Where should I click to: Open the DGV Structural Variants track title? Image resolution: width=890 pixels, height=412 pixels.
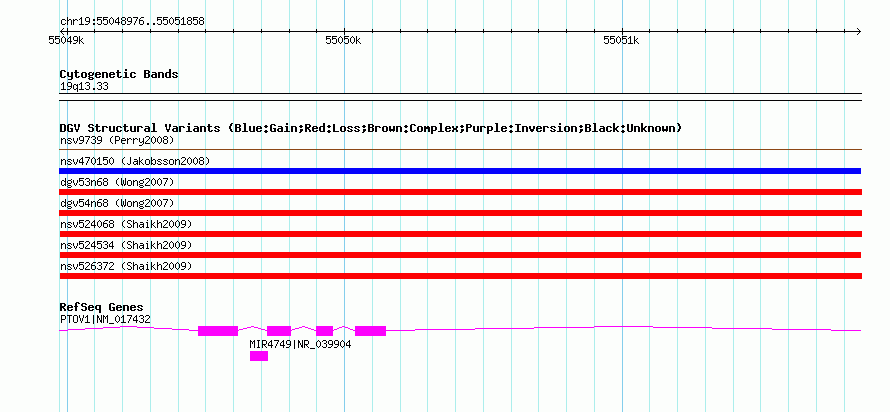tap(371, 128)
